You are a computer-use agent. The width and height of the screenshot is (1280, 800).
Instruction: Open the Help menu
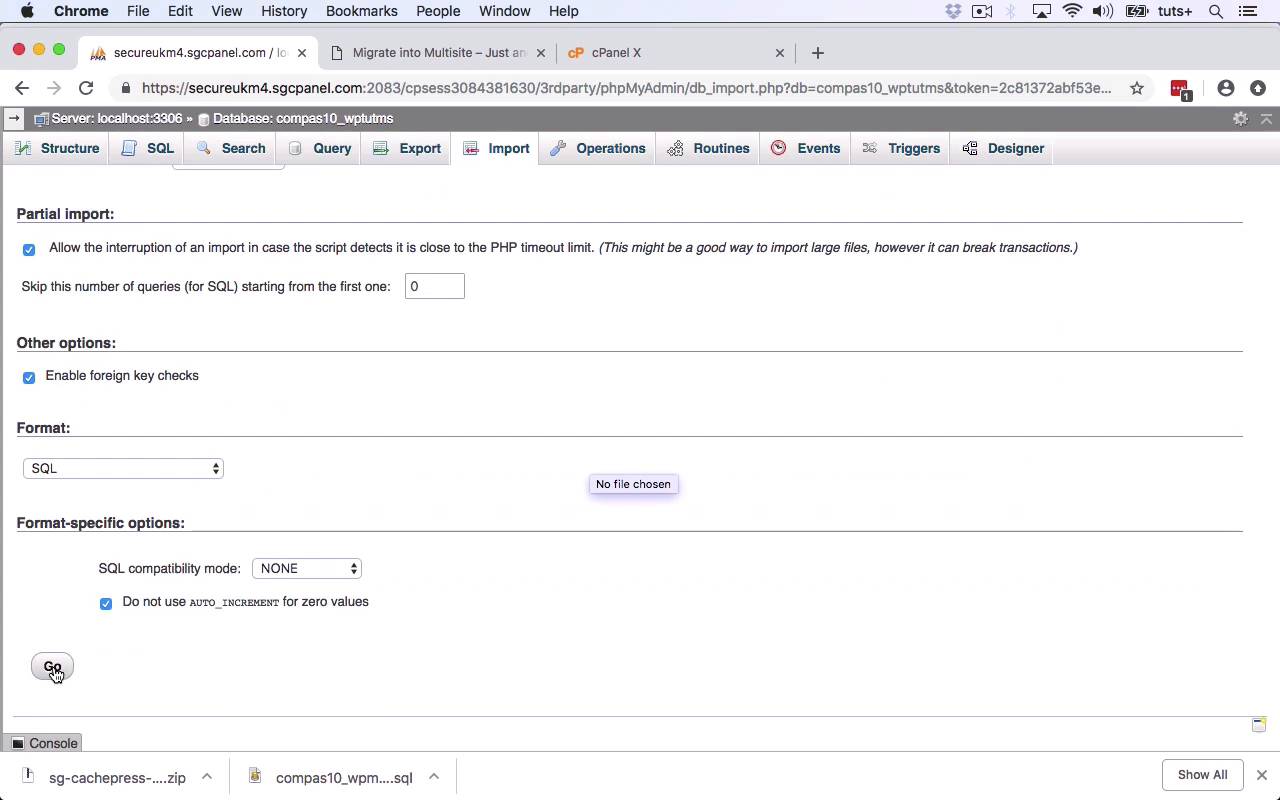tap(564, 11)
